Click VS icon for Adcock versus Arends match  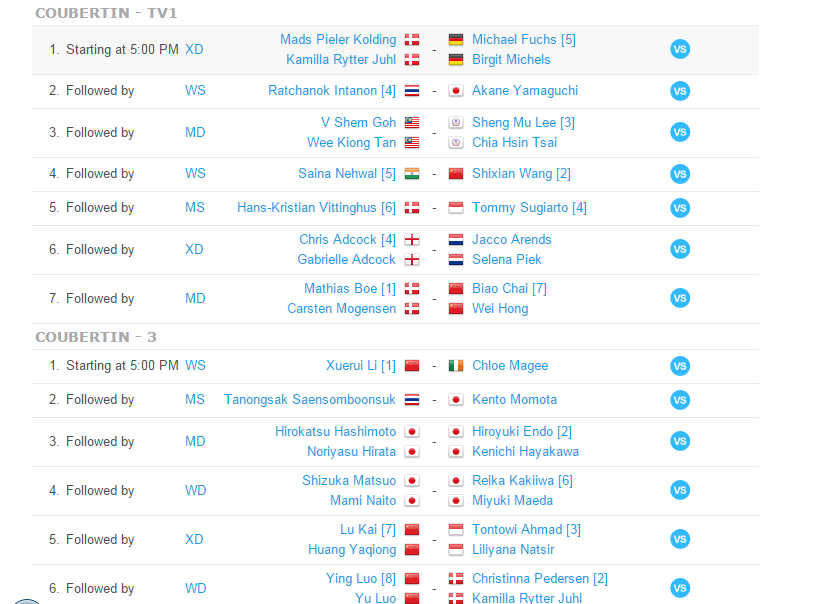point(680,249)
